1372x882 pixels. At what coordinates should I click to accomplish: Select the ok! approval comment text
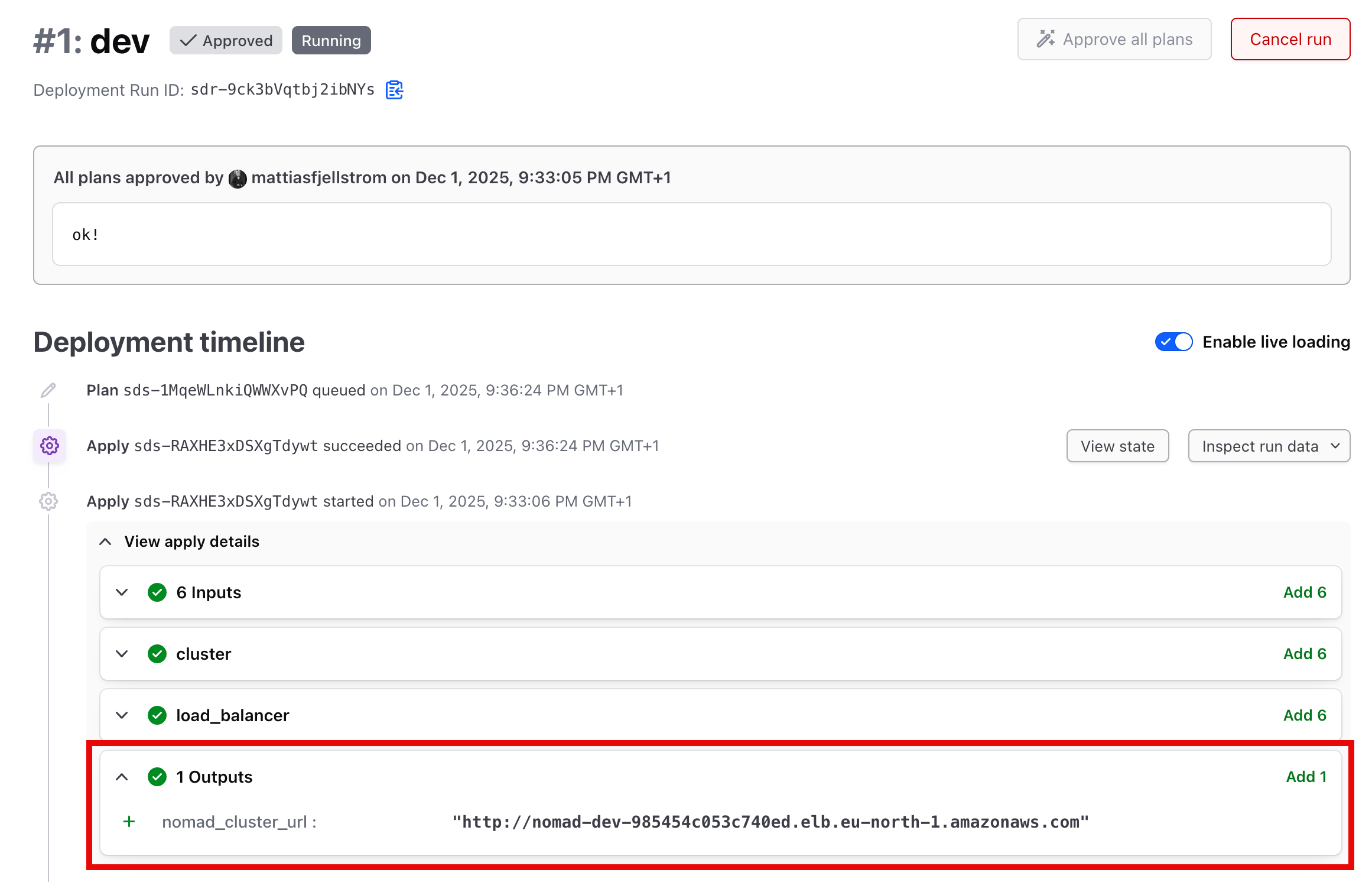click(x=85, y=234)
